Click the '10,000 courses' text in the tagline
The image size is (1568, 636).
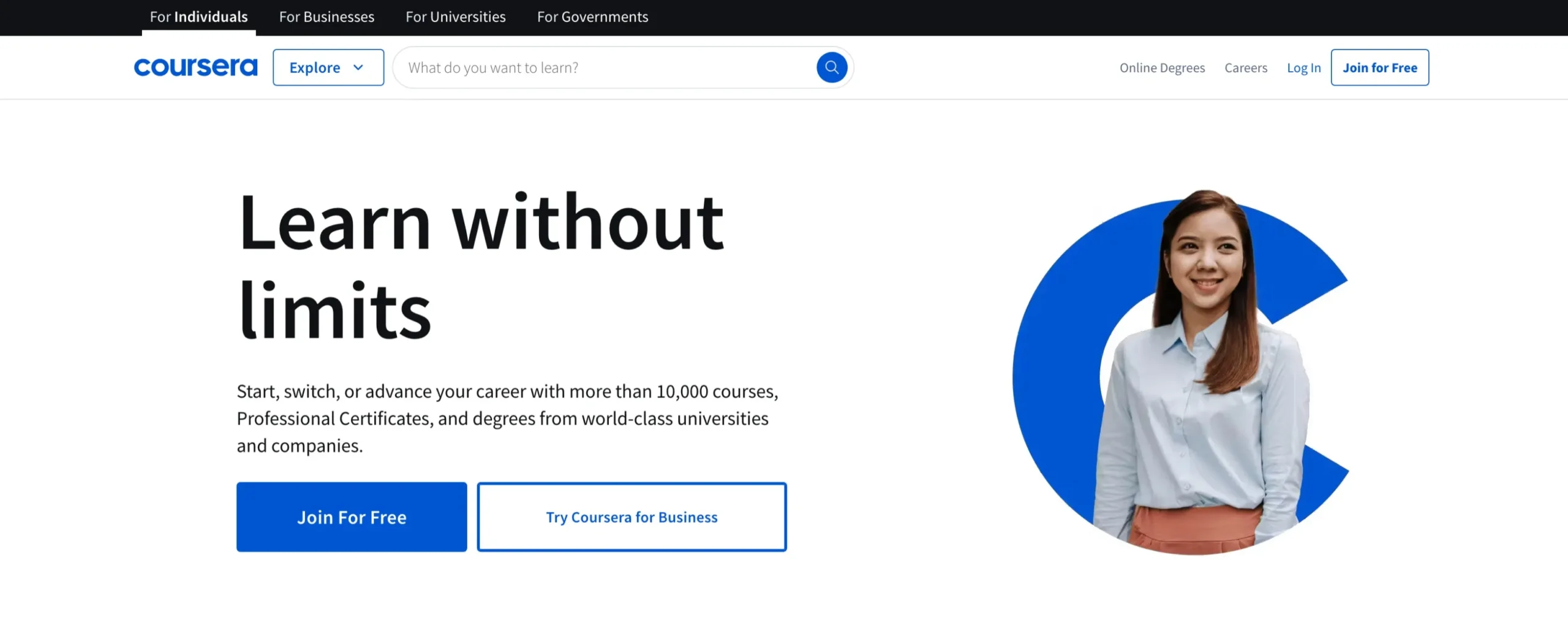[716, 392]
